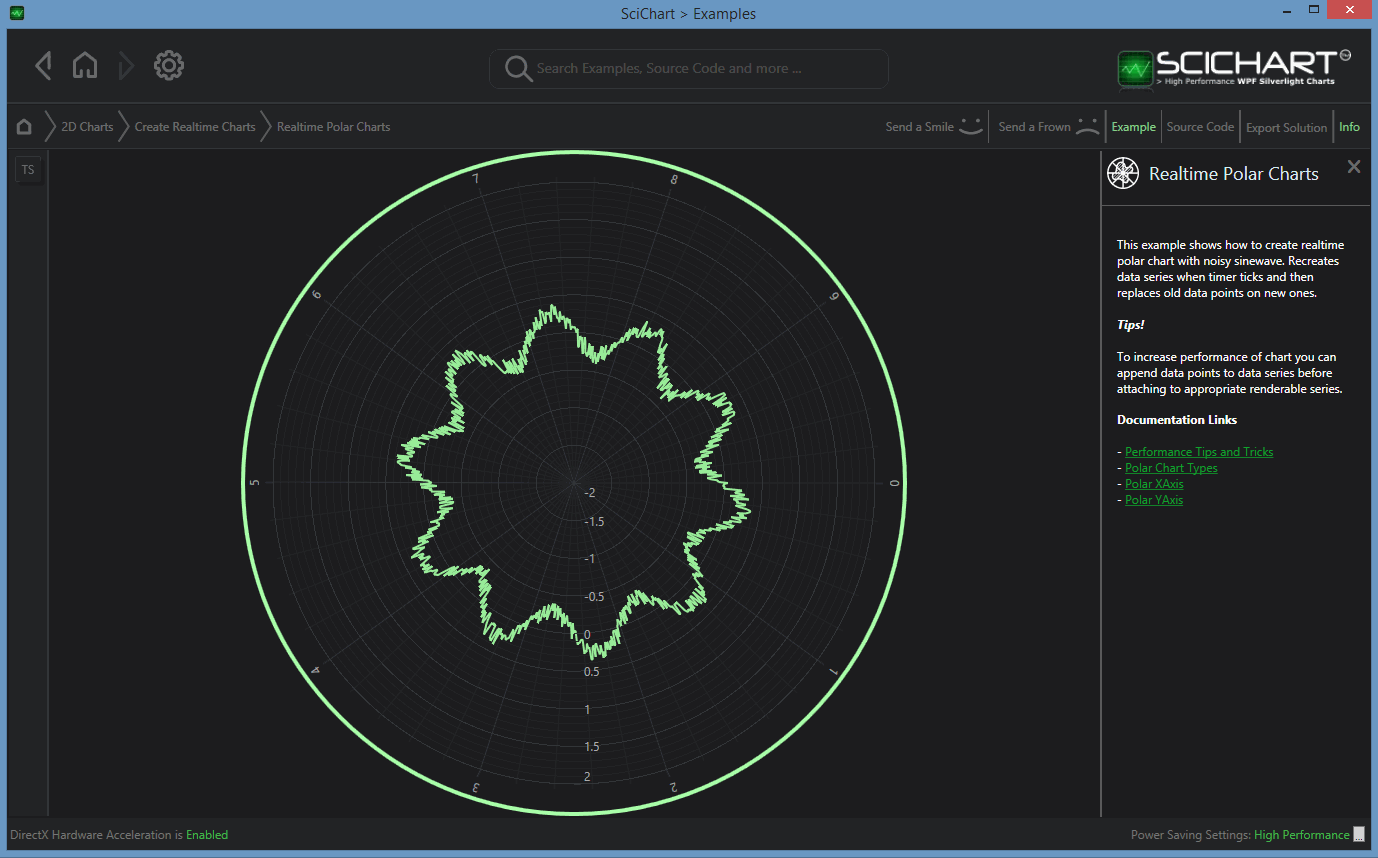
Task: Open the Polar Chart Types link
Action: point(1171,468)
